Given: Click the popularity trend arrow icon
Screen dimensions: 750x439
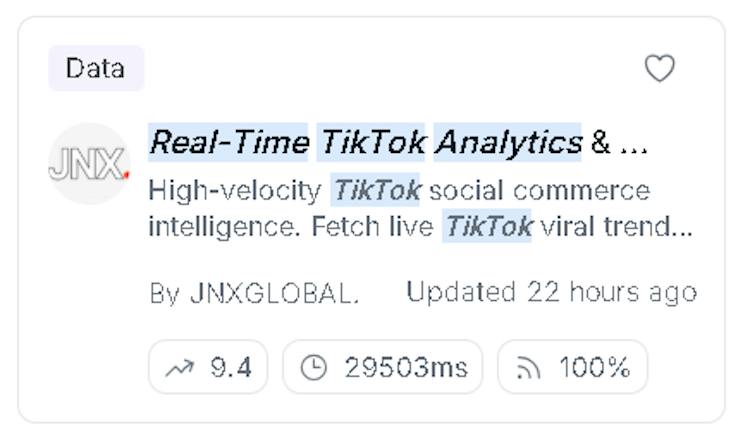Looking at the screenshot, I should click(179, 367).
